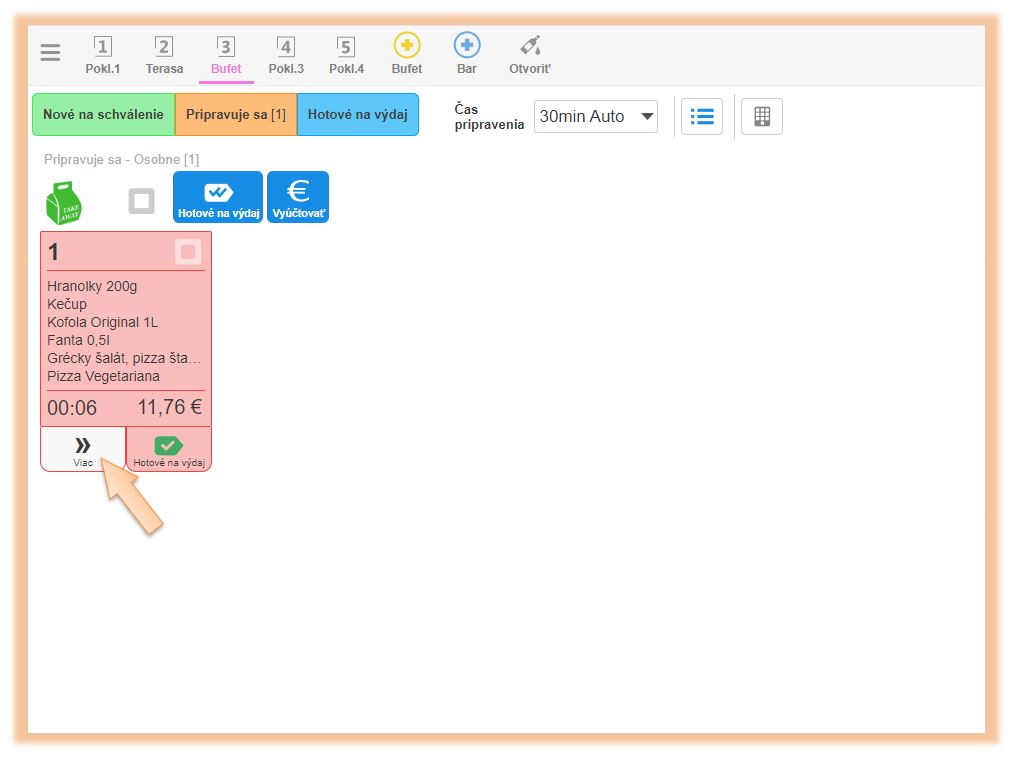Switch to grid table view icon

click(762, 116)
